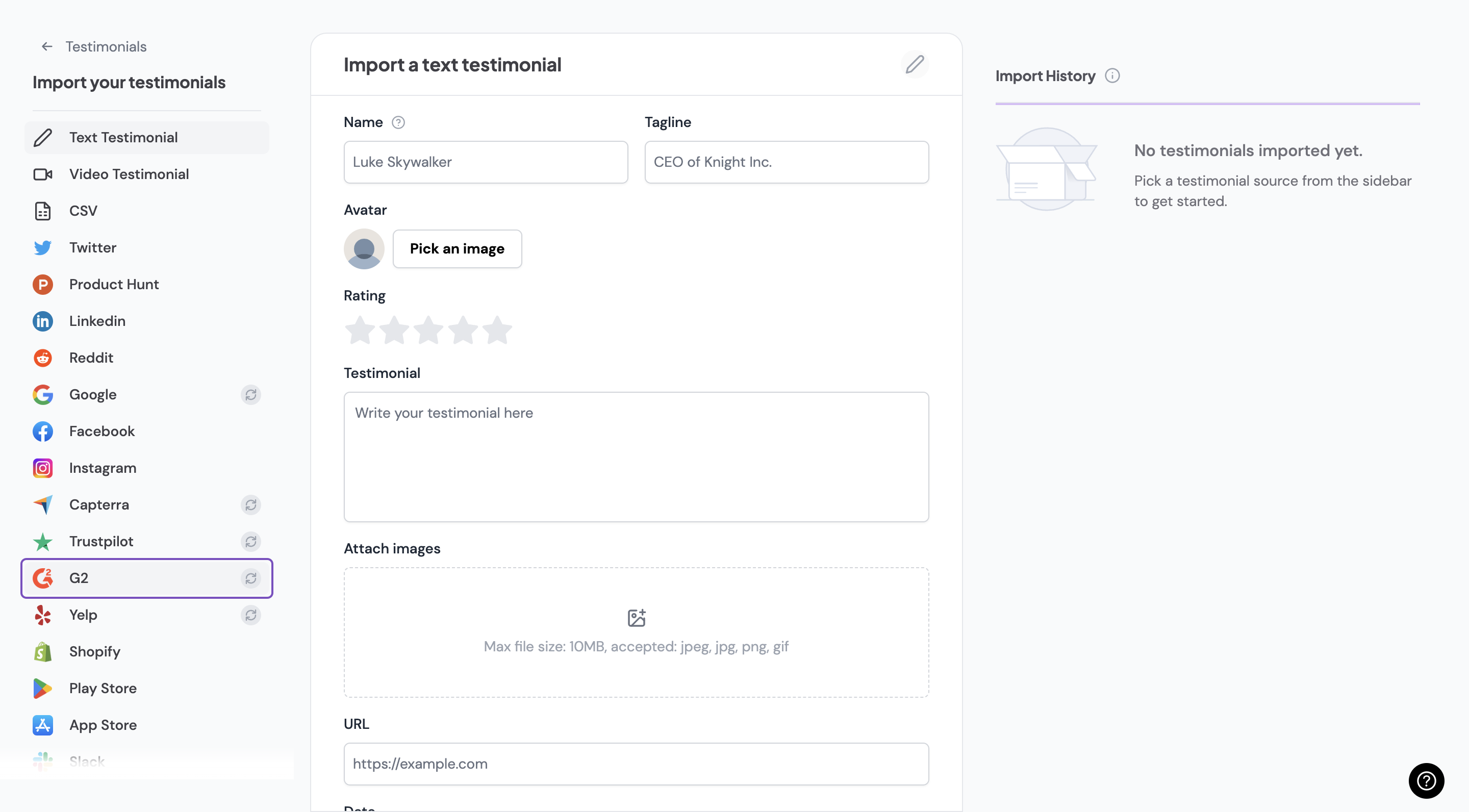
Task: Select the Twitter import source
Action: pos(146,247)
